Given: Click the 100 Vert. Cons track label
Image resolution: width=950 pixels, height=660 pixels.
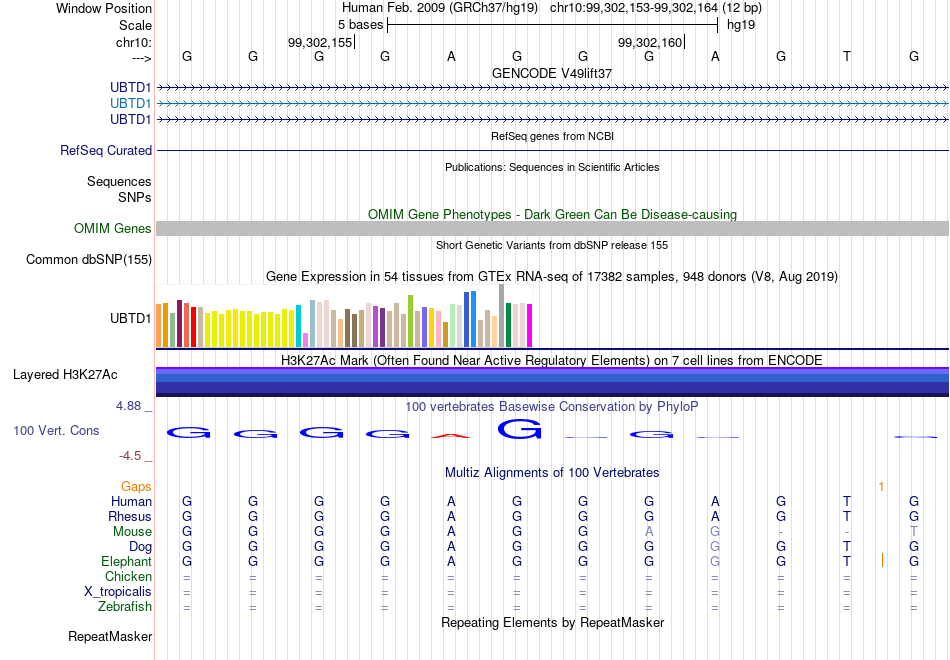Looking at the screenshot, I should [56, 430].
